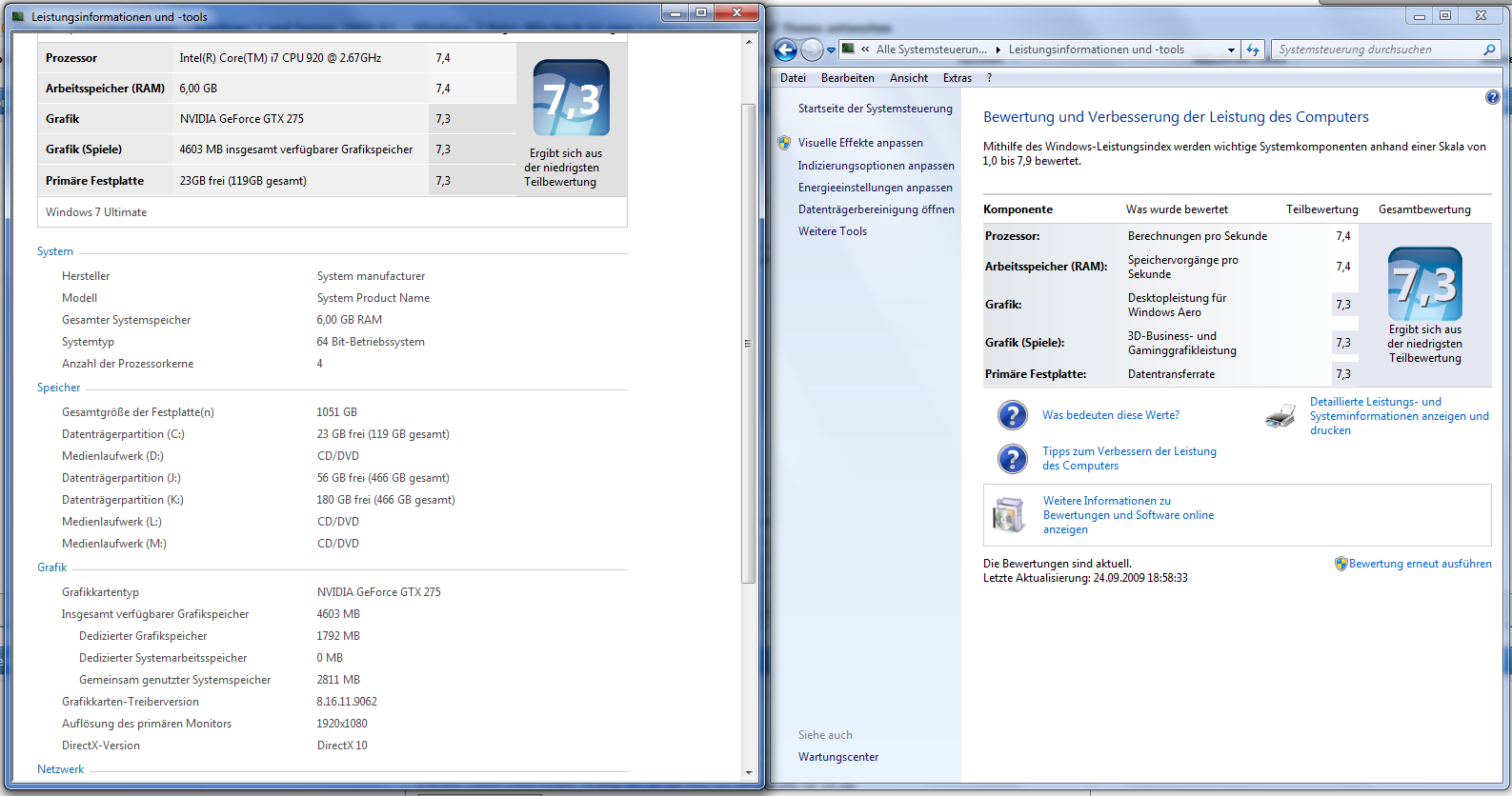Open Weitere Informationen zu Bewertungen online link
This screenshot has width=1512, height=796.
pos(1128,515)
